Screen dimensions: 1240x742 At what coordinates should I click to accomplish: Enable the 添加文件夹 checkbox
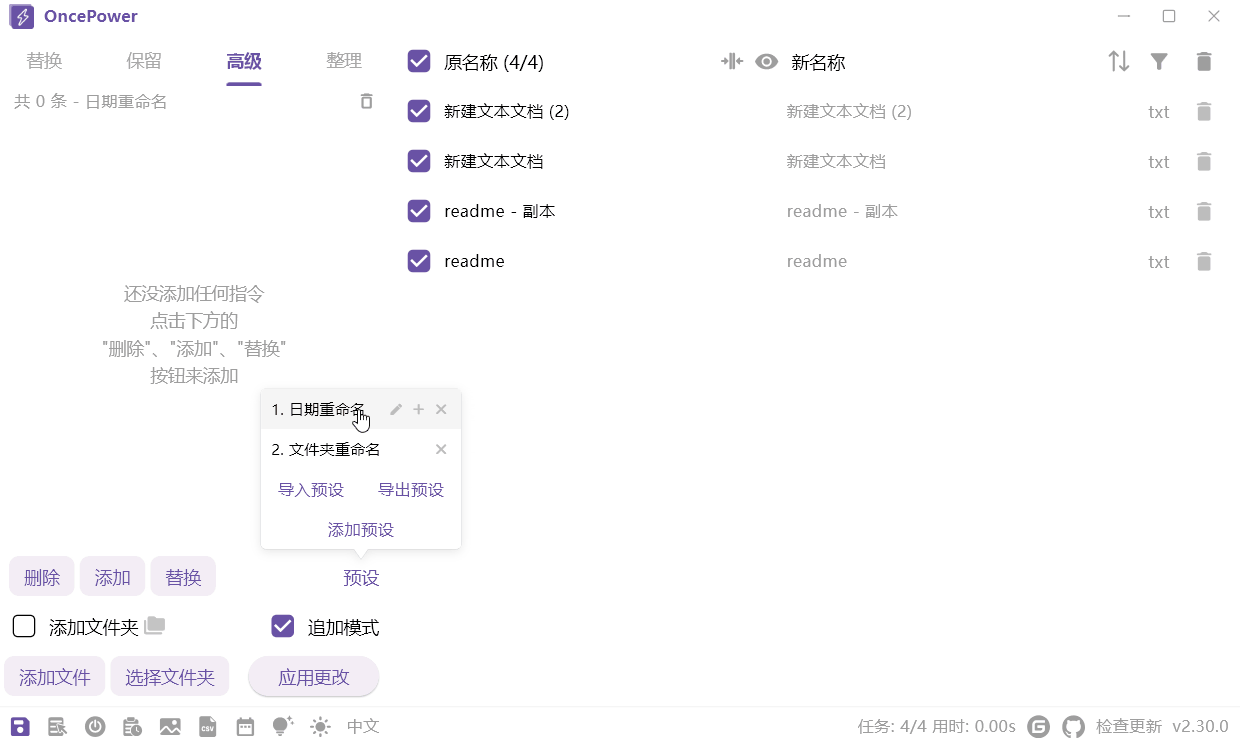pos(24,626)
